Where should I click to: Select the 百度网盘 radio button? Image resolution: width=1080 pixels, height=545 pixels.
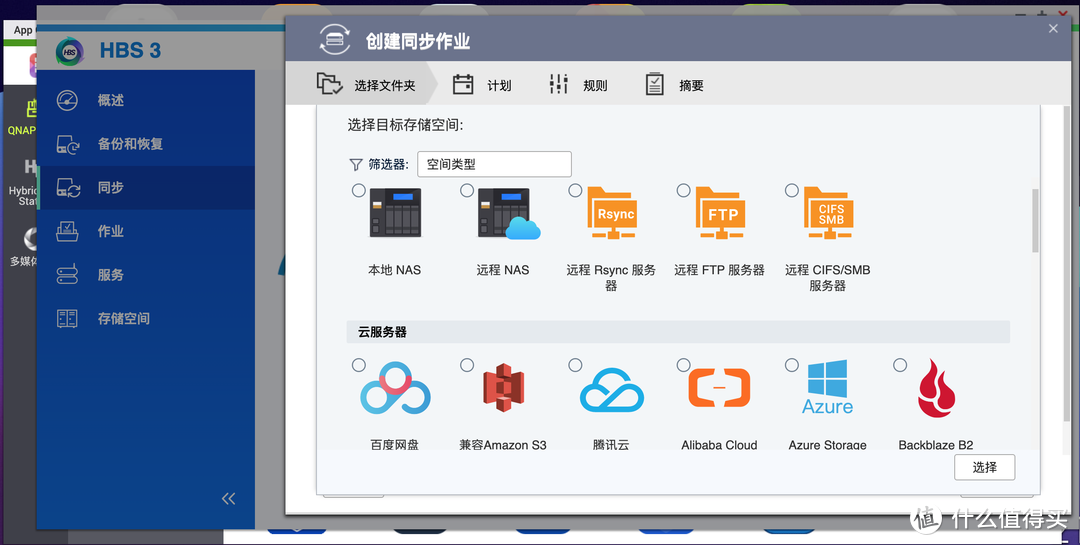(359, 365)
